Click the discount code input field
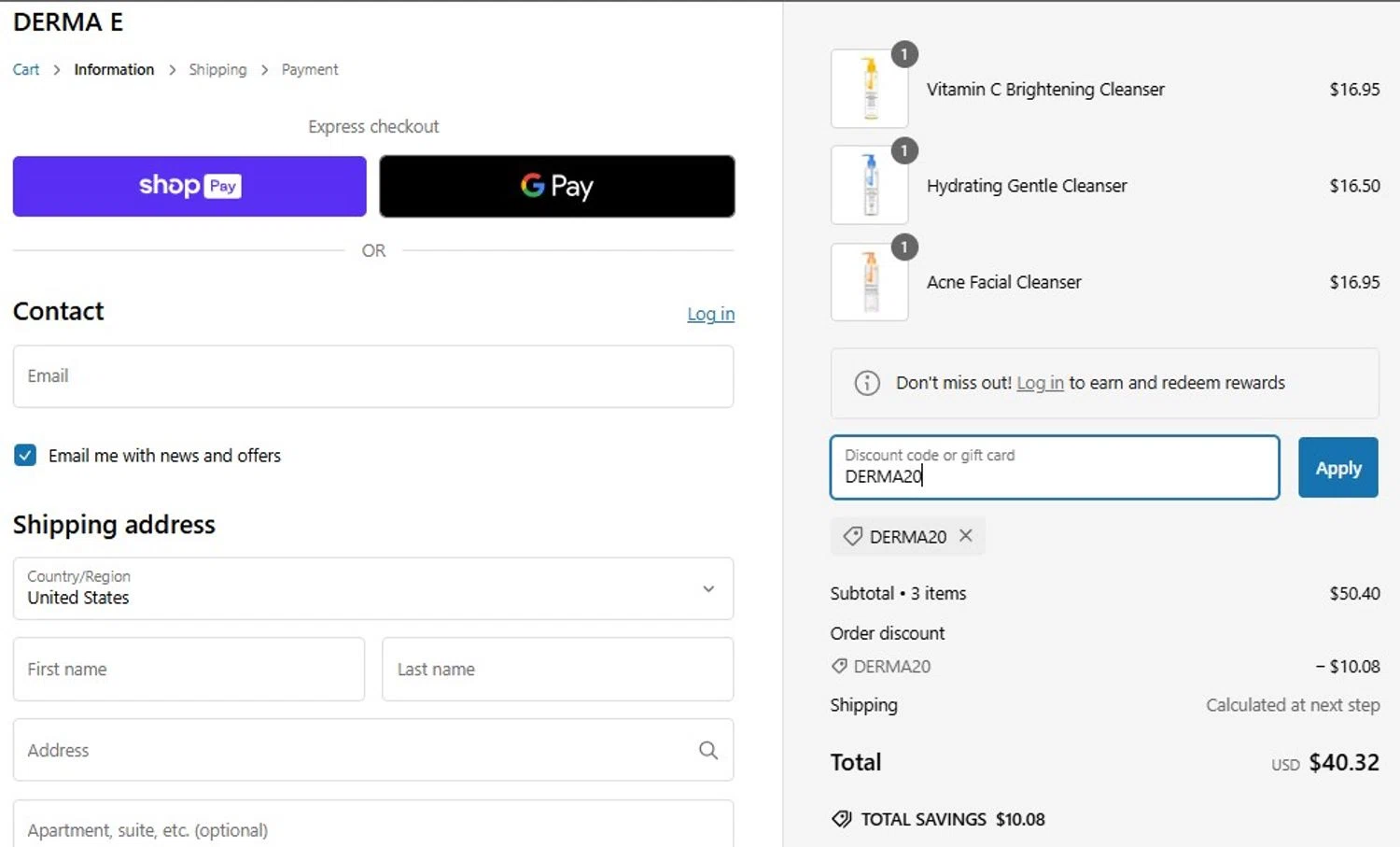1400x847 pixels. click(1055, 467)
